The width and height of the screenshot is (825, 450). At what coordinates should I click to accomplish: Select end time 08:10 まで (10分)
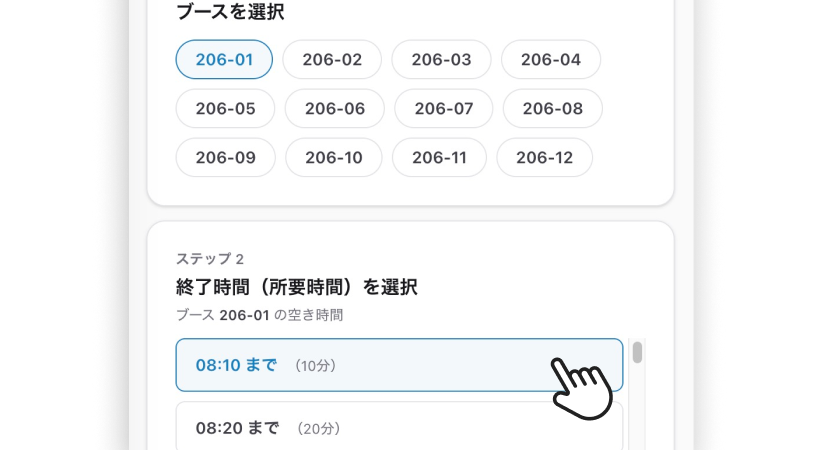[x=399, y=365]
